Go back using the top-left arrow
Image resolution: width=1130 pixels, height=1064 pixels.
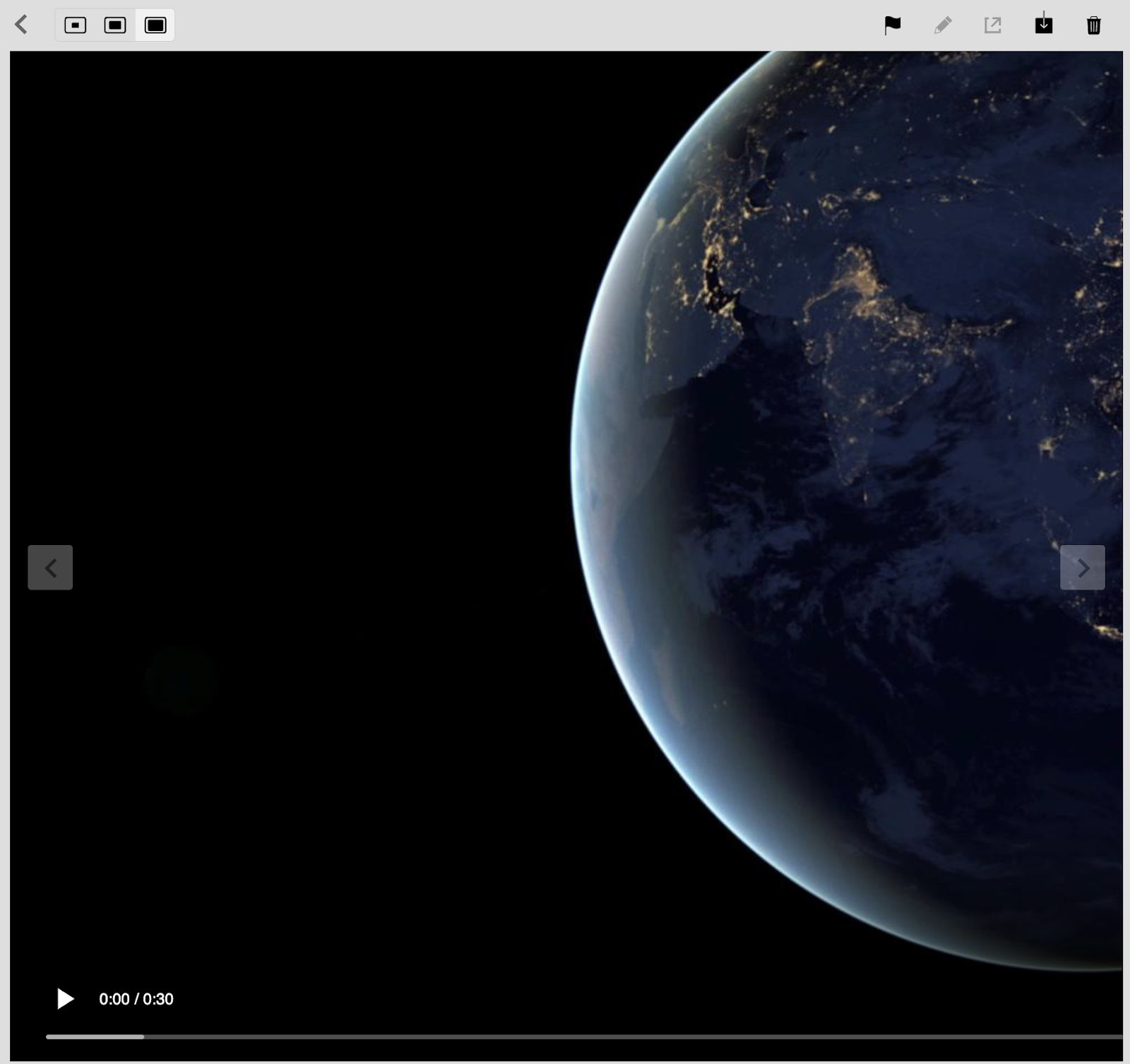tap(21, 25)
